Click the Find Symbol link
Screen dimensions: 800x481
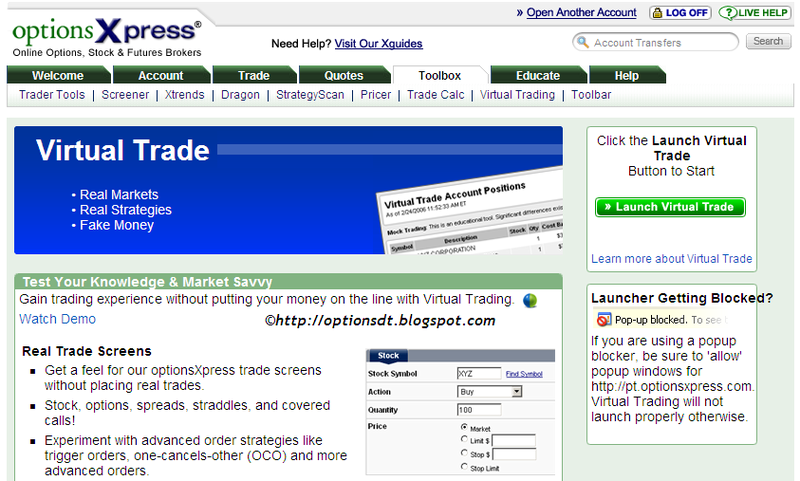tap(524, 374)
